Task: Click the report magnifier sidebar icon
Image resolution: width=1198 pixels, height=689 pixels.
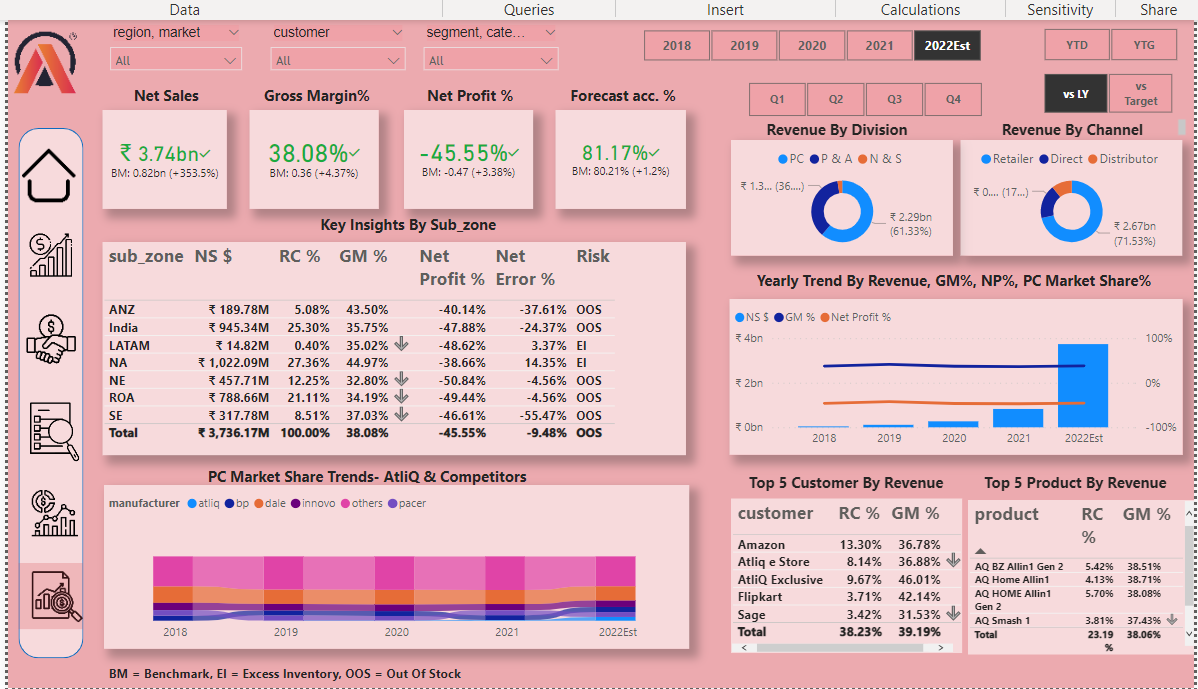Action: point(52,430)
